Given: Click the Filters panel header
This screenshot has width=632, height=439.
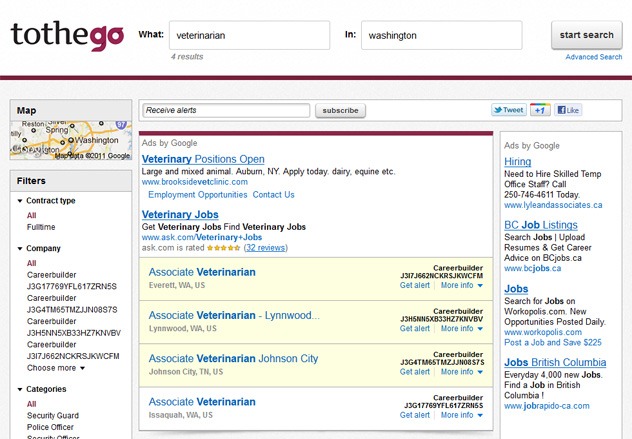Looking at the screenshot, I should 71,181.
